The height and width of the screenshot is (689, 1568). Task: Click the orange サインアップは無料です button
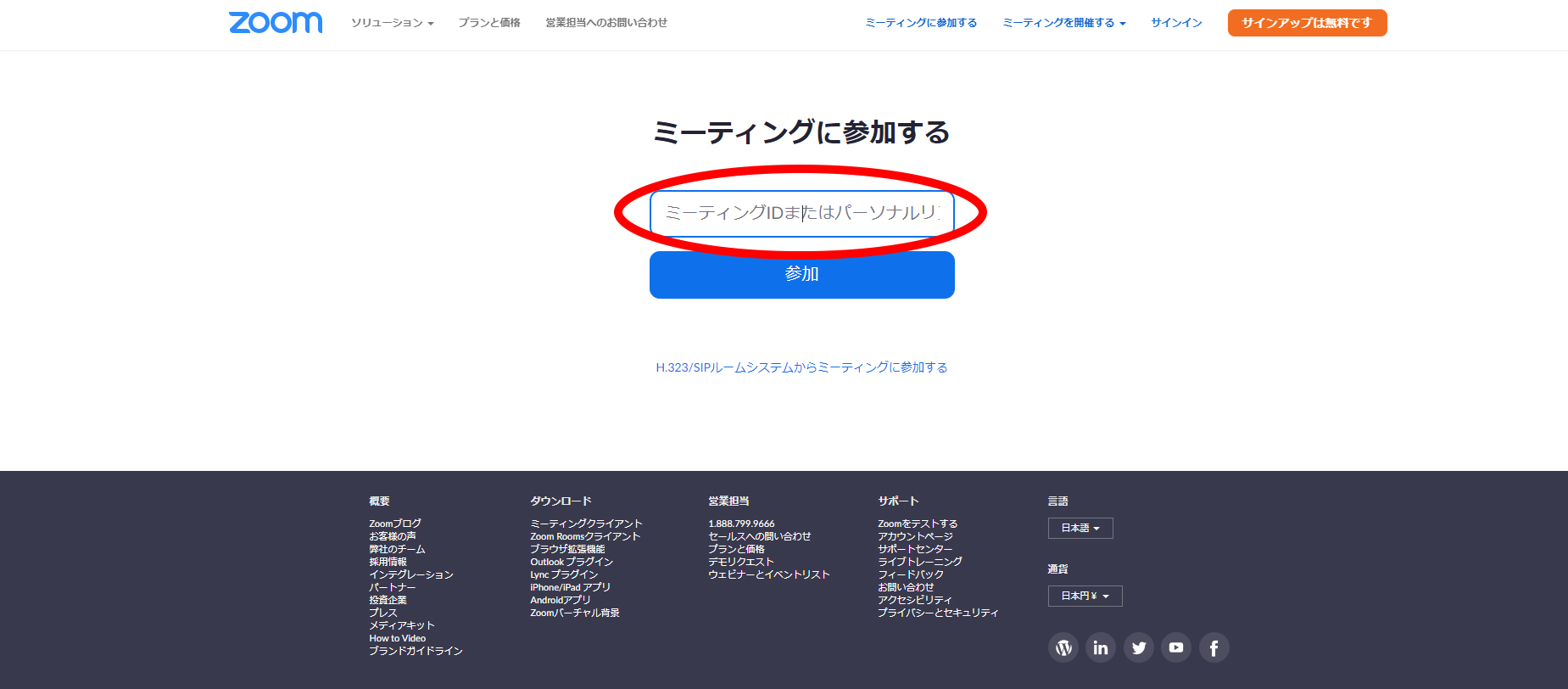[x=1307, y=23]
